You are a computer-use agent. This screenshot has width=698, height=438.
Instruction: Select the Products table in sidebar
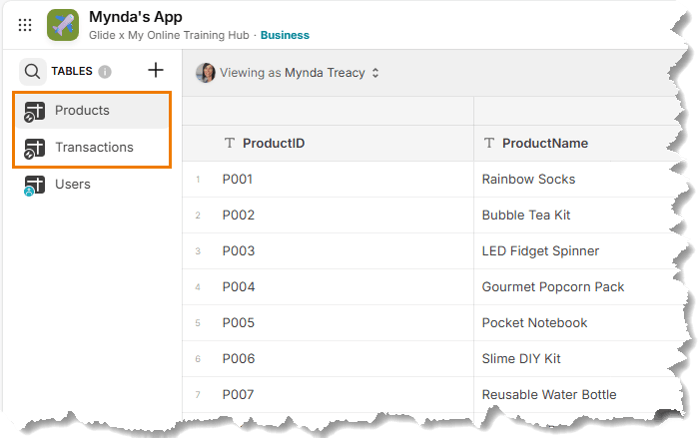[x=92, y=111]
